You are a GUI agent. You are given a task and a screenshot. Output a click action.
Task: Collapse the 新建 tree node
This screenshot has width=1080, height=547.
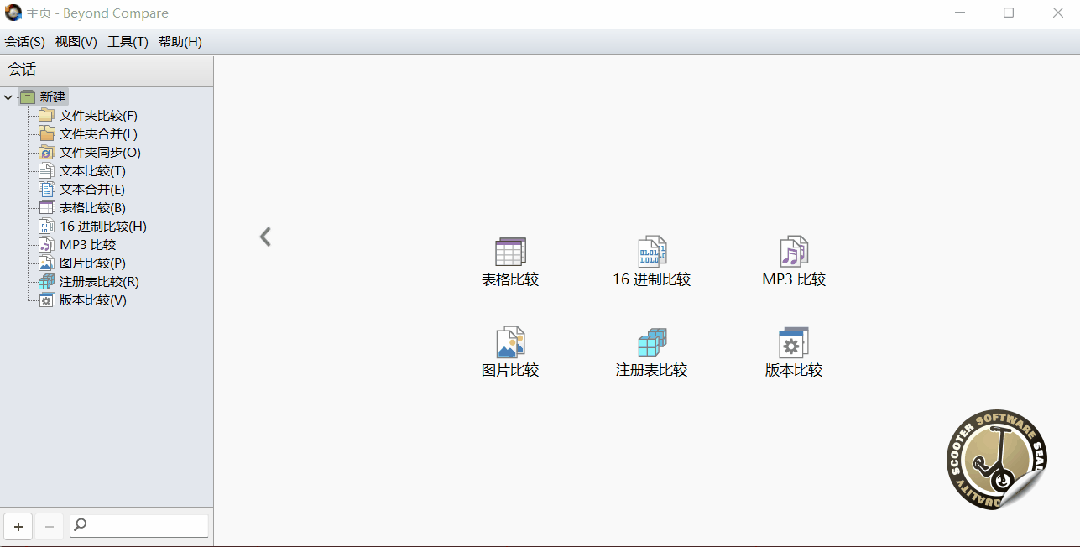(x=8, y=97)
